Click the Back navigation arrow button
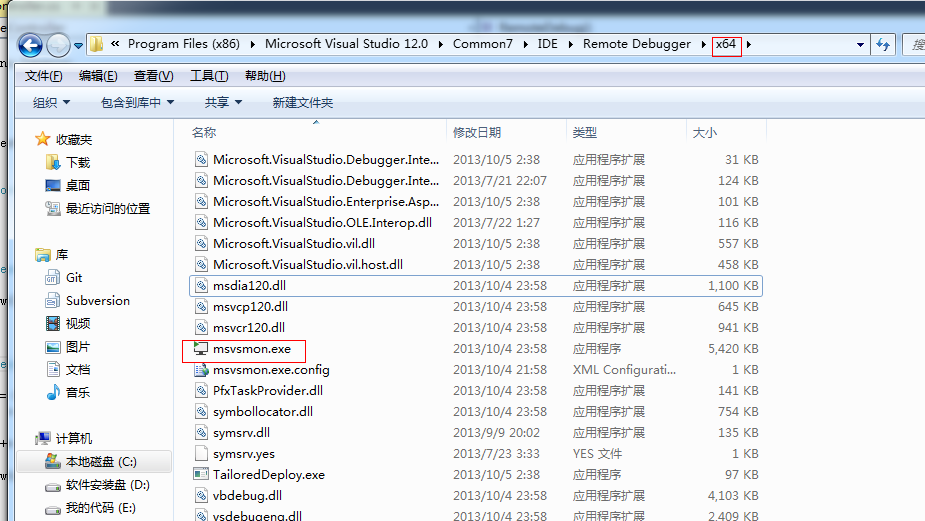This screenshot has width=925, height=521. point(30,45)
